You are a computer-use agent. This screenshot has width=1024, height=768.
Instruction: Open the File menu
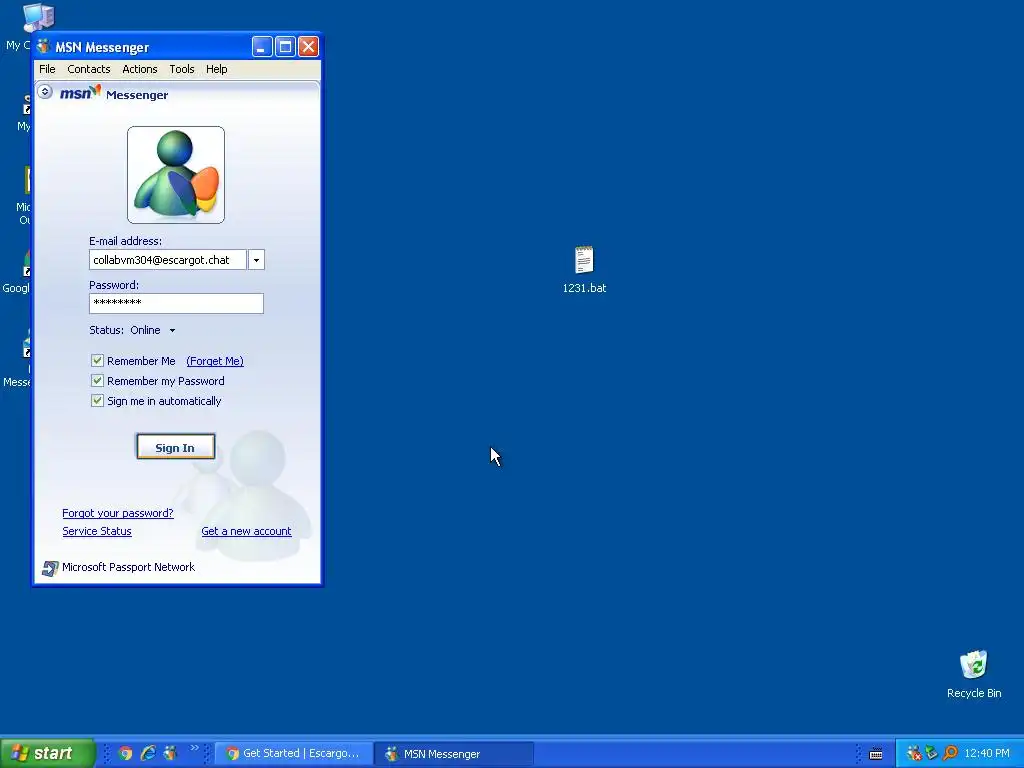point(47,69)
